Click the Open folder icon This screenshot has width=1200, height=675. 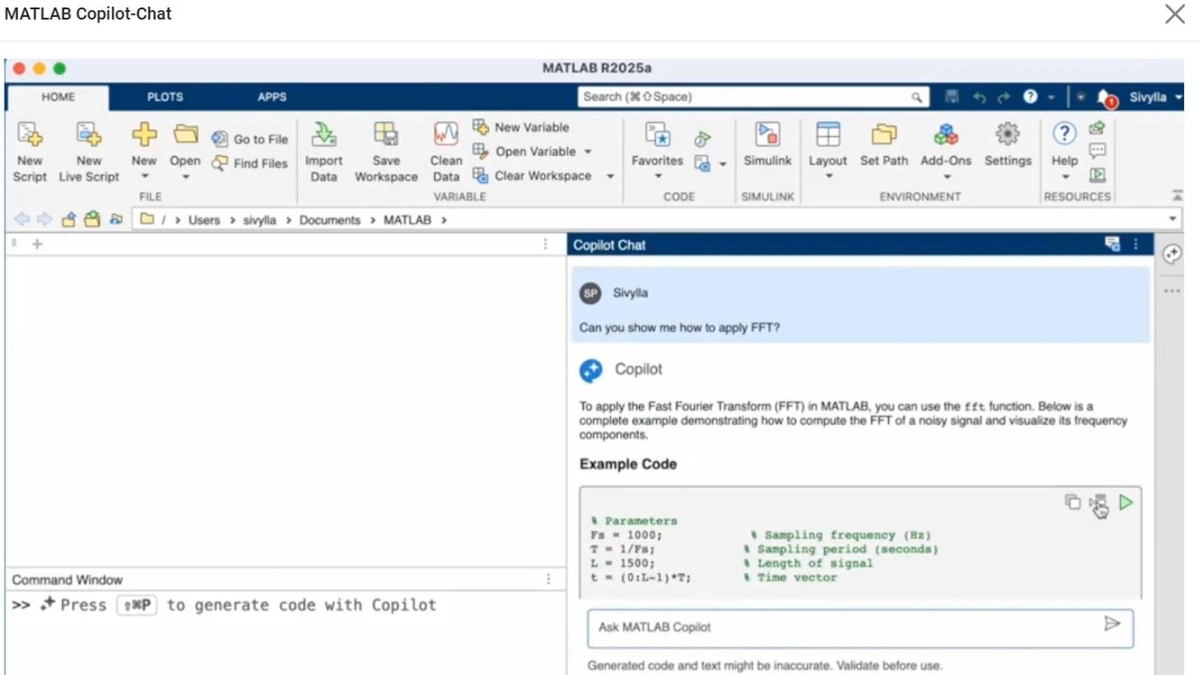coord(185,135)
